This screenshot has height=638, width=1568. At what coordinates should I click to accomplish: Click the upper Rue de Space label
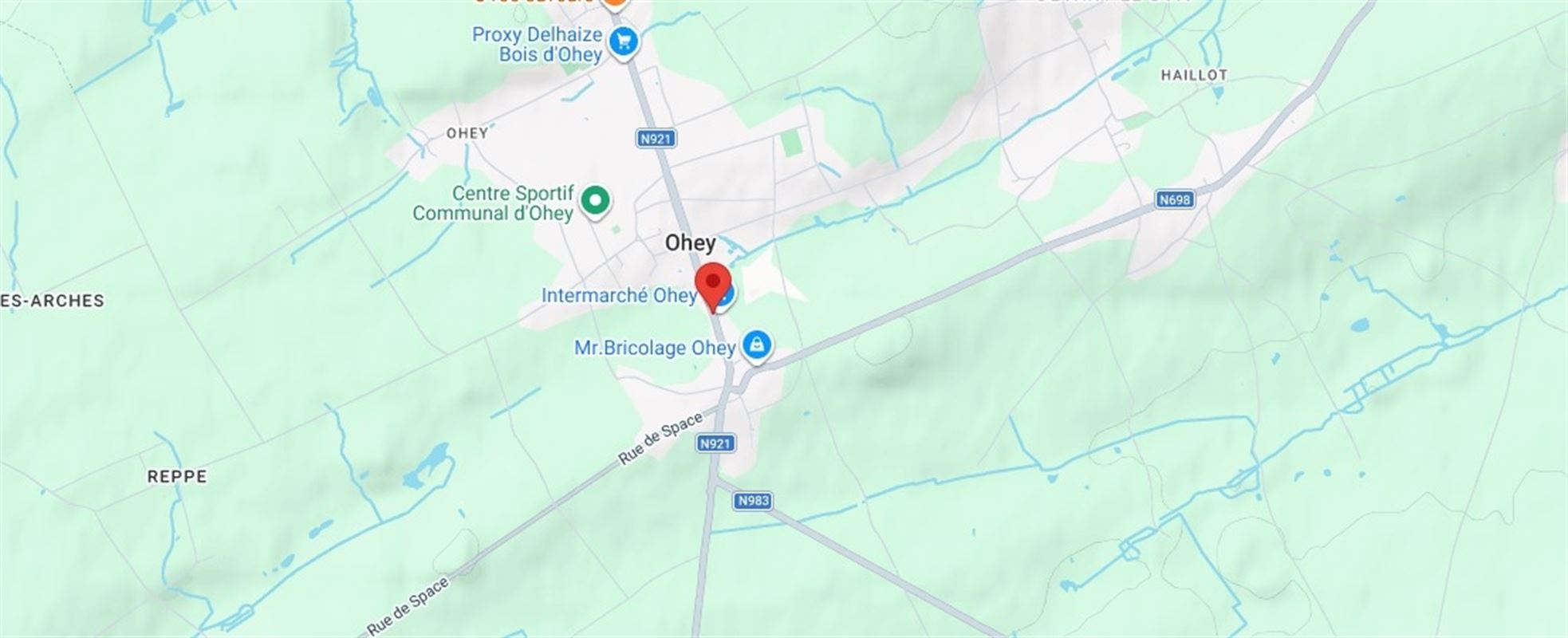coord(660,439)
